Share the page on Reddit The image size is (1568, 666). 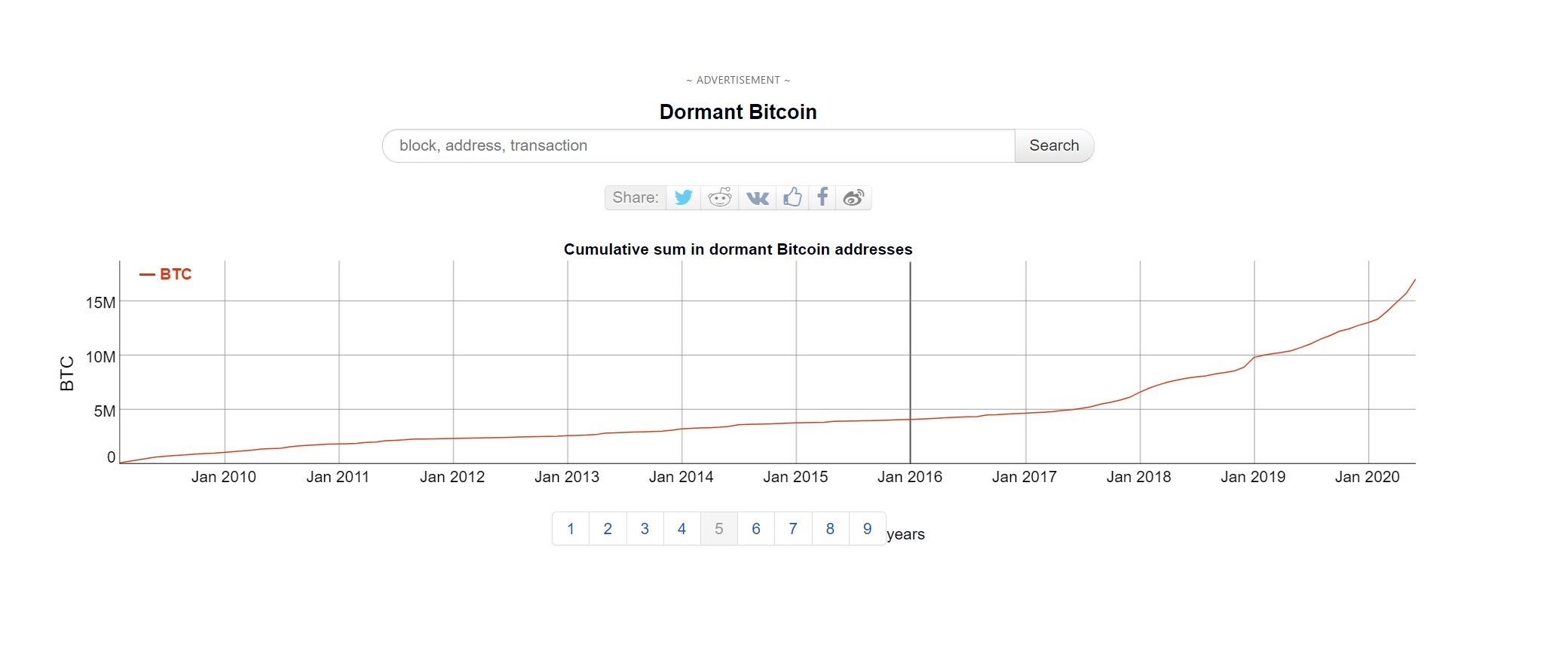click(720, 197)
